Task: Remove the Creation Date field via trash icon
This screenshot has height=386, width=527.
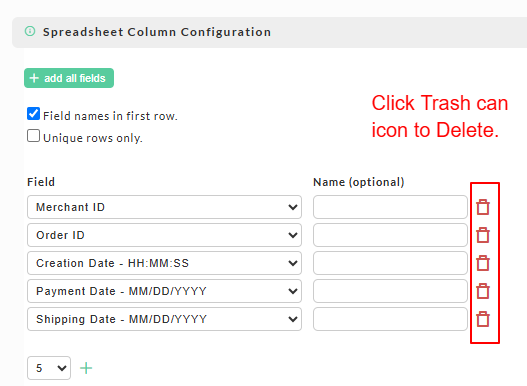Action: (483, 263)
